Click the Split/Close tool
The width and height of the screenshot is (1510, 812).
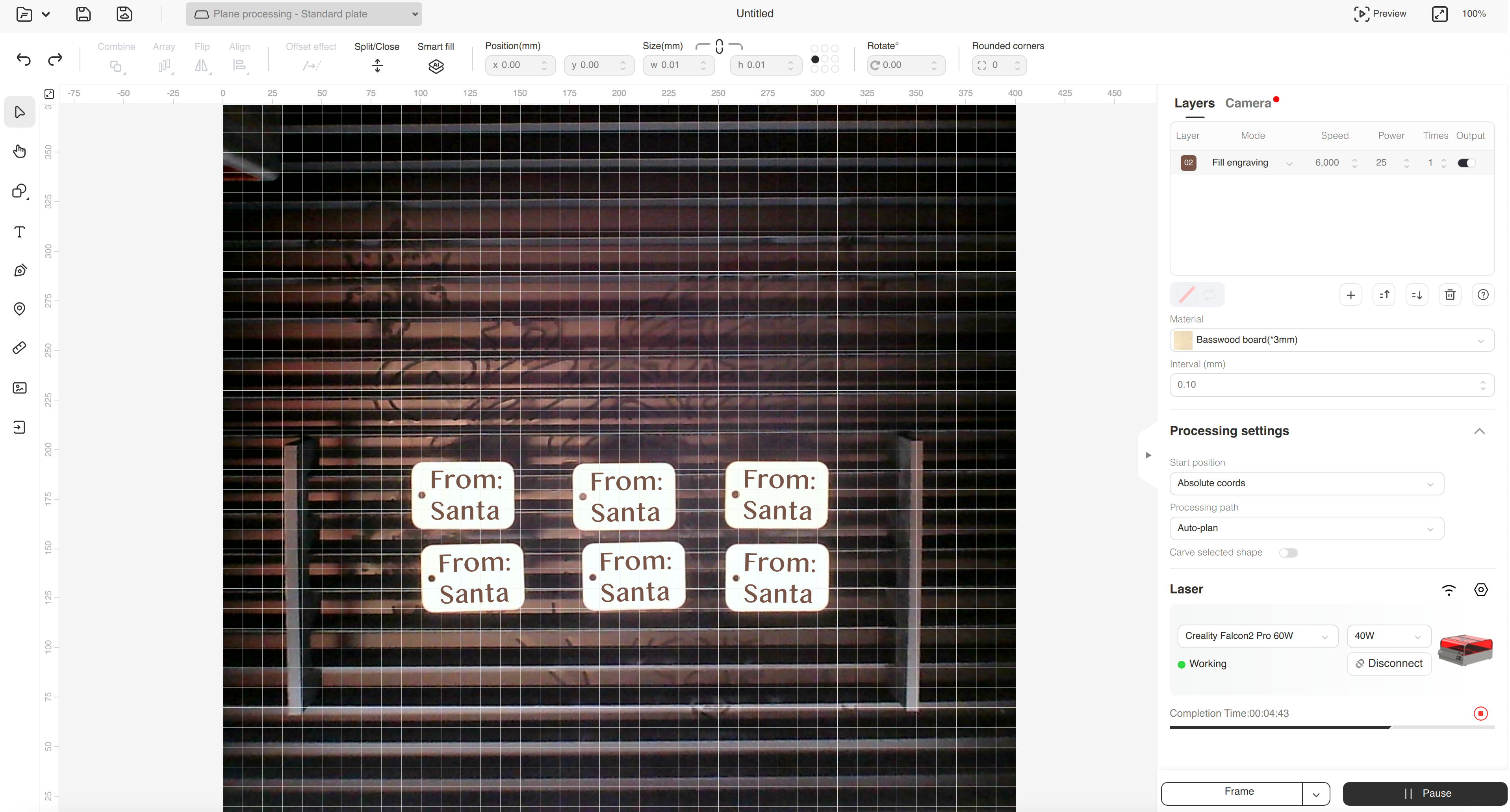377,66
